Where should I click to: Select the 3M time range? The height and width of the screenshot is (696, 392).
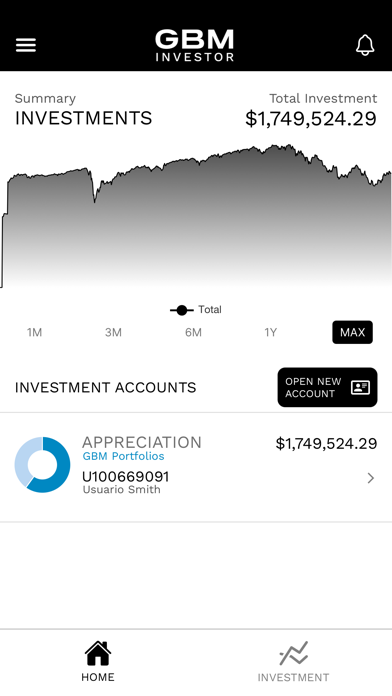point(113,332)
